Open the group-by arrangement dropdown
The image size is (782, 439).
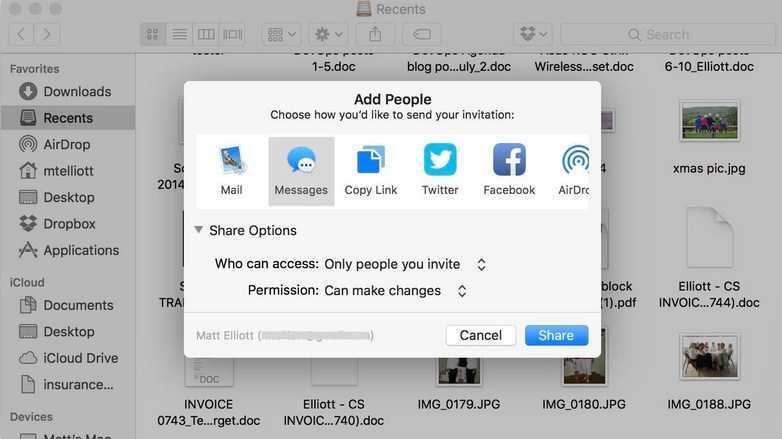282,34
